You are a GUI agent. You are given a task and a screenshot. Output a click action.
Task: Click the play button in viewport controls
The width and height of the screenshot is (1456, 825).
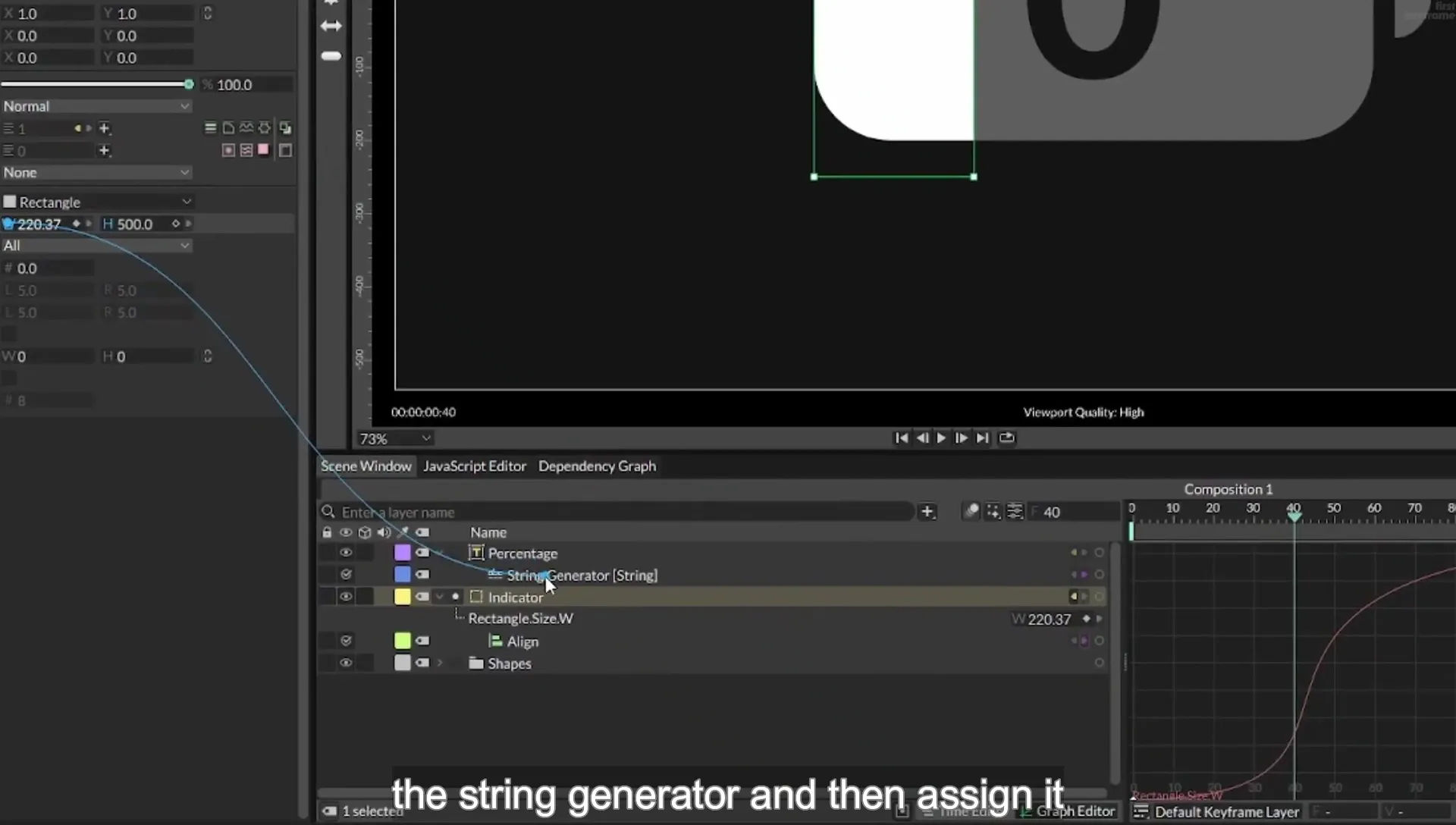pyautogui.click(x=941, y=438)
